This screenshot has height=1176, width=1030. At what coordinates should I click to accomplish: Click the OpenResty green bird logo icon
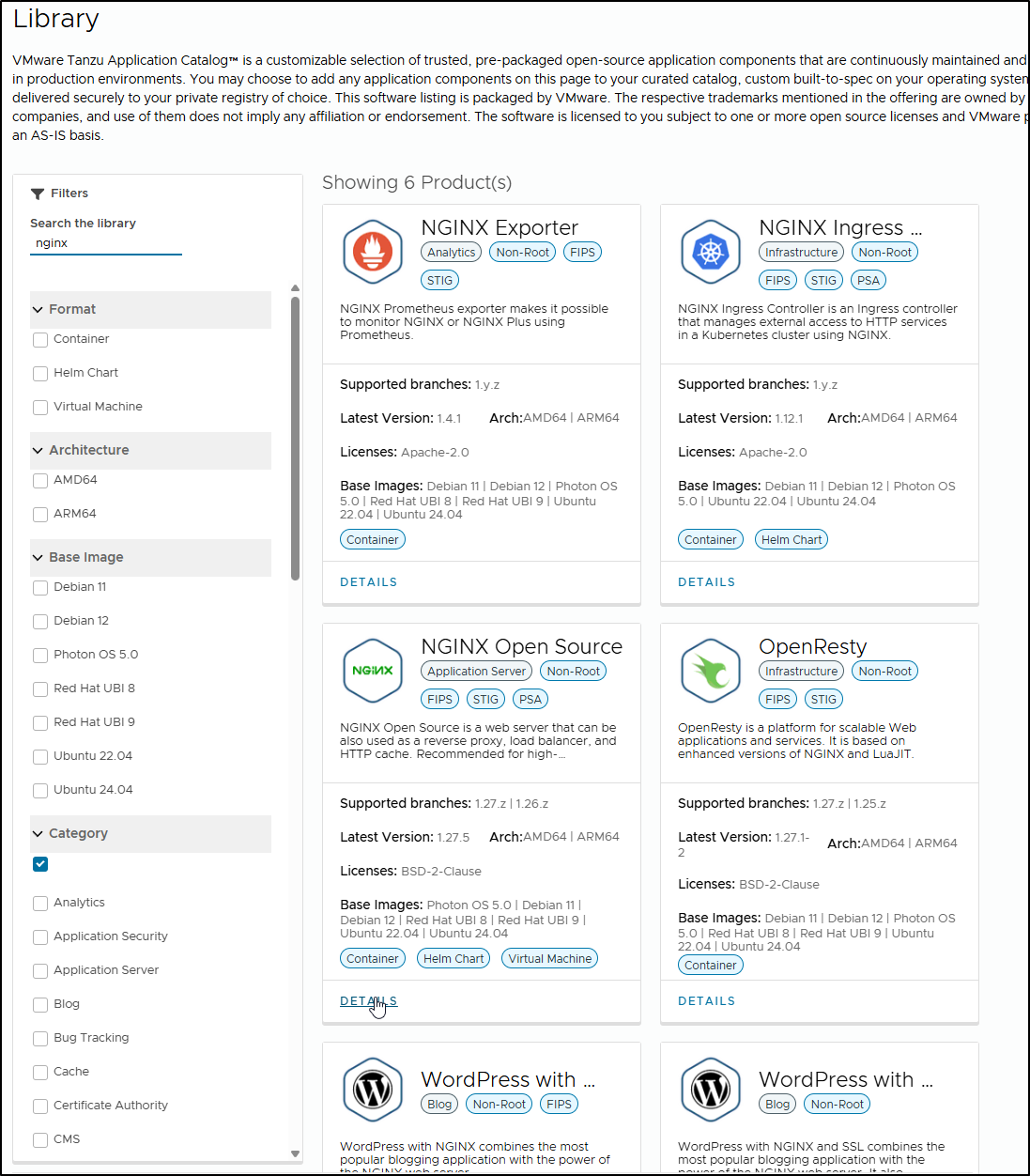tap(711, 671)
